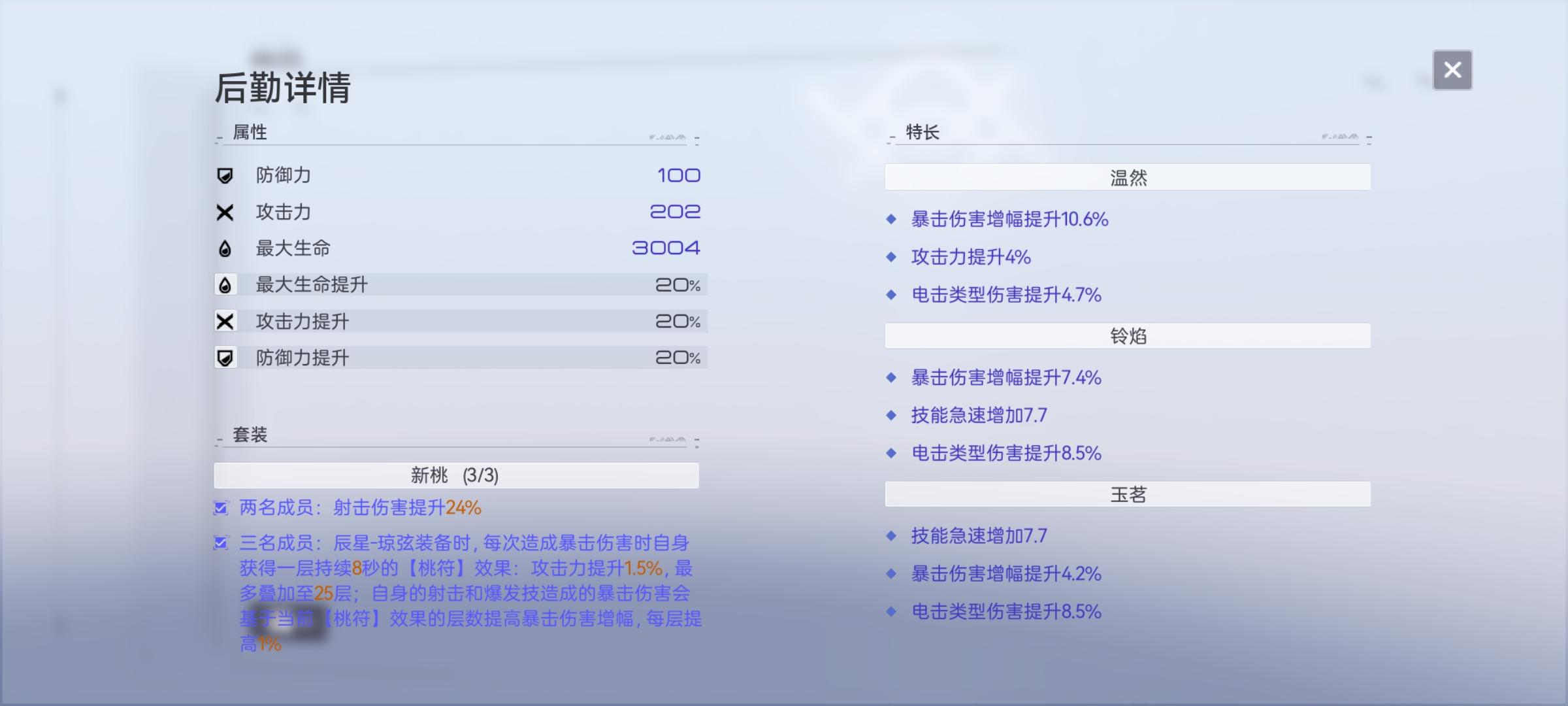Screen dimensions: 1568x706
Task: Select the 温然 specialty header
Action: (x=1127, y=178)
